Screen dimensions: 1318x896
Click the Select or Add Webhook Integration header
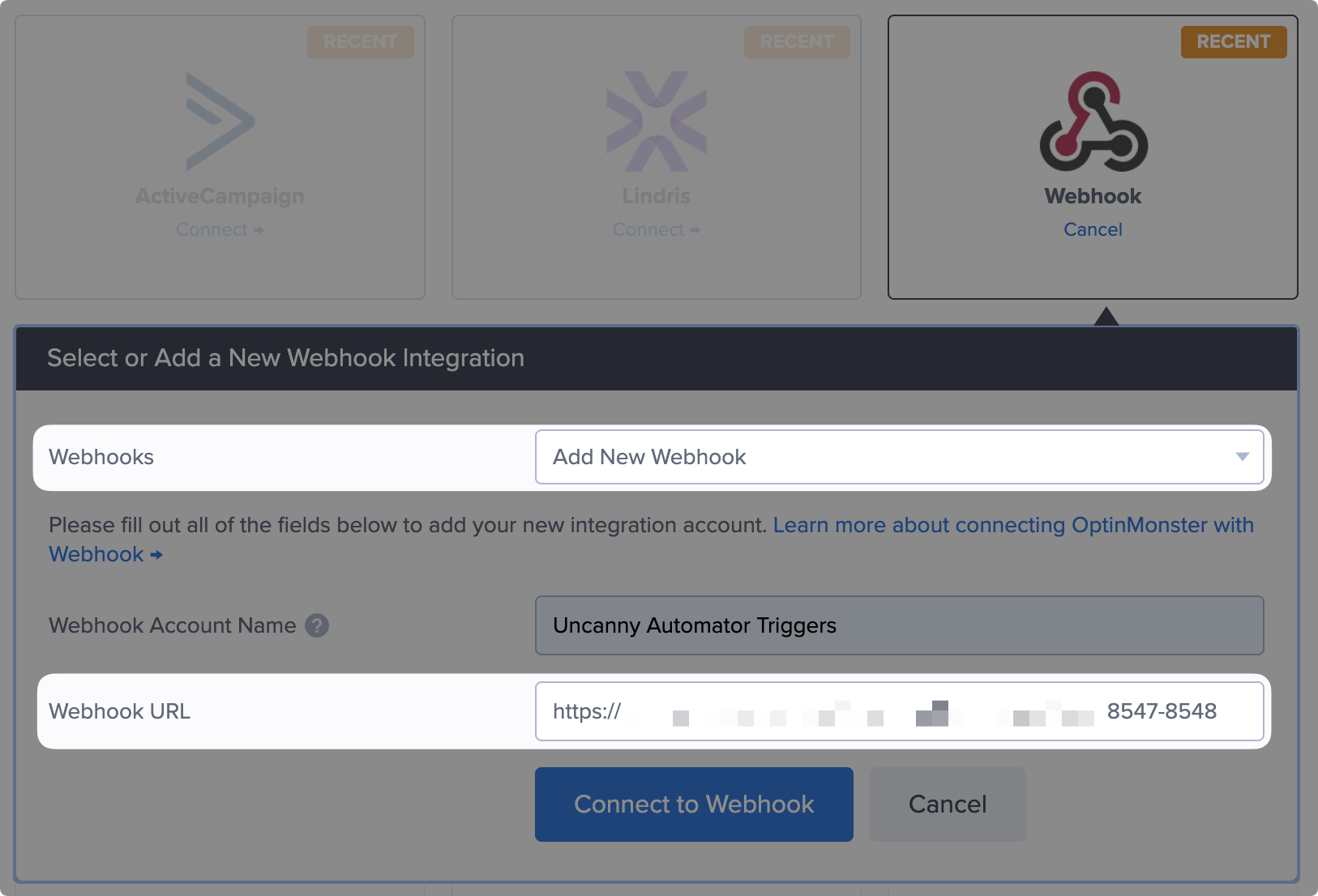pos(285,358)
